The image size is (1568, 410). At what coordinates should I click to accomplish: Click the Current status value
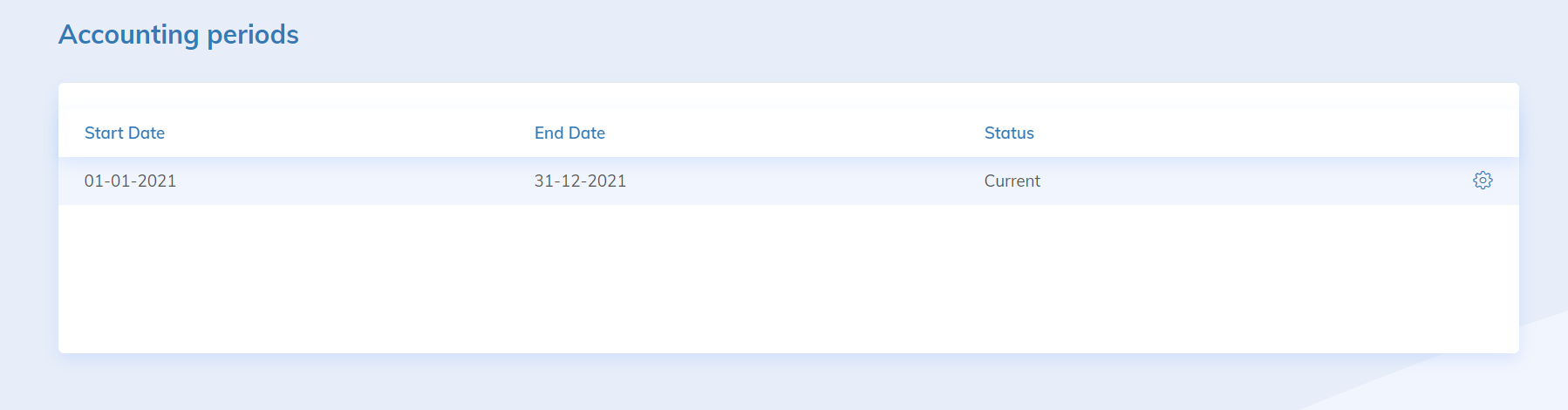click(x=1012, y=181)
